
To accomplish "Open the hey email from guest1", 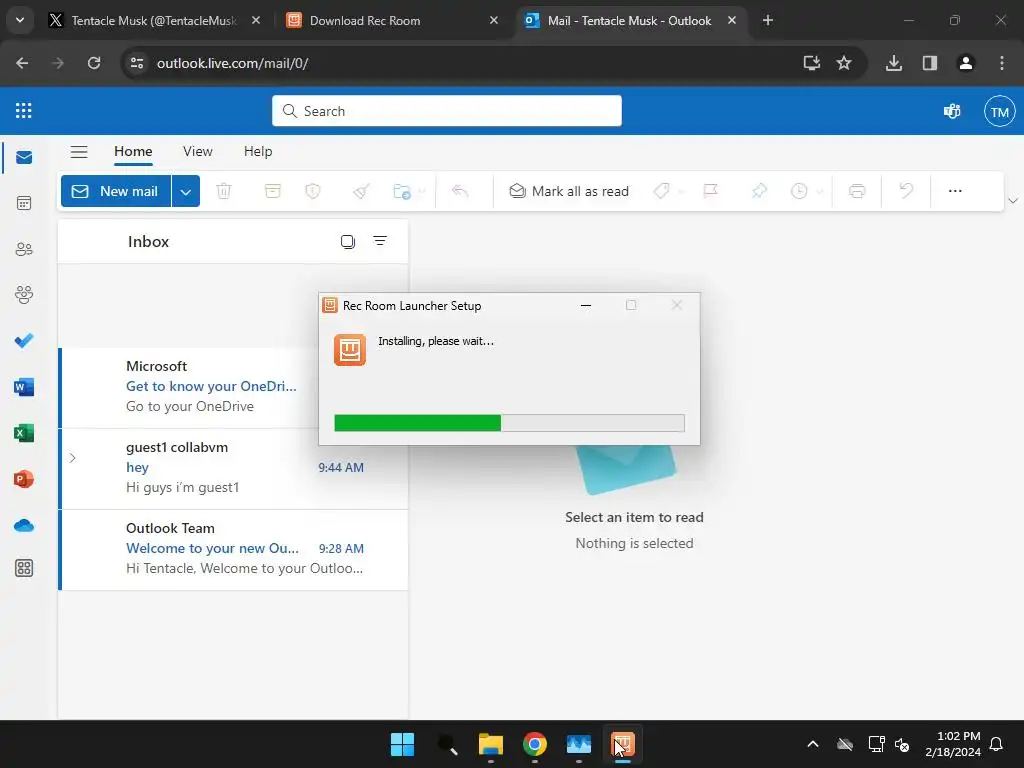I will pyautogui.click(x=234, y=468).
